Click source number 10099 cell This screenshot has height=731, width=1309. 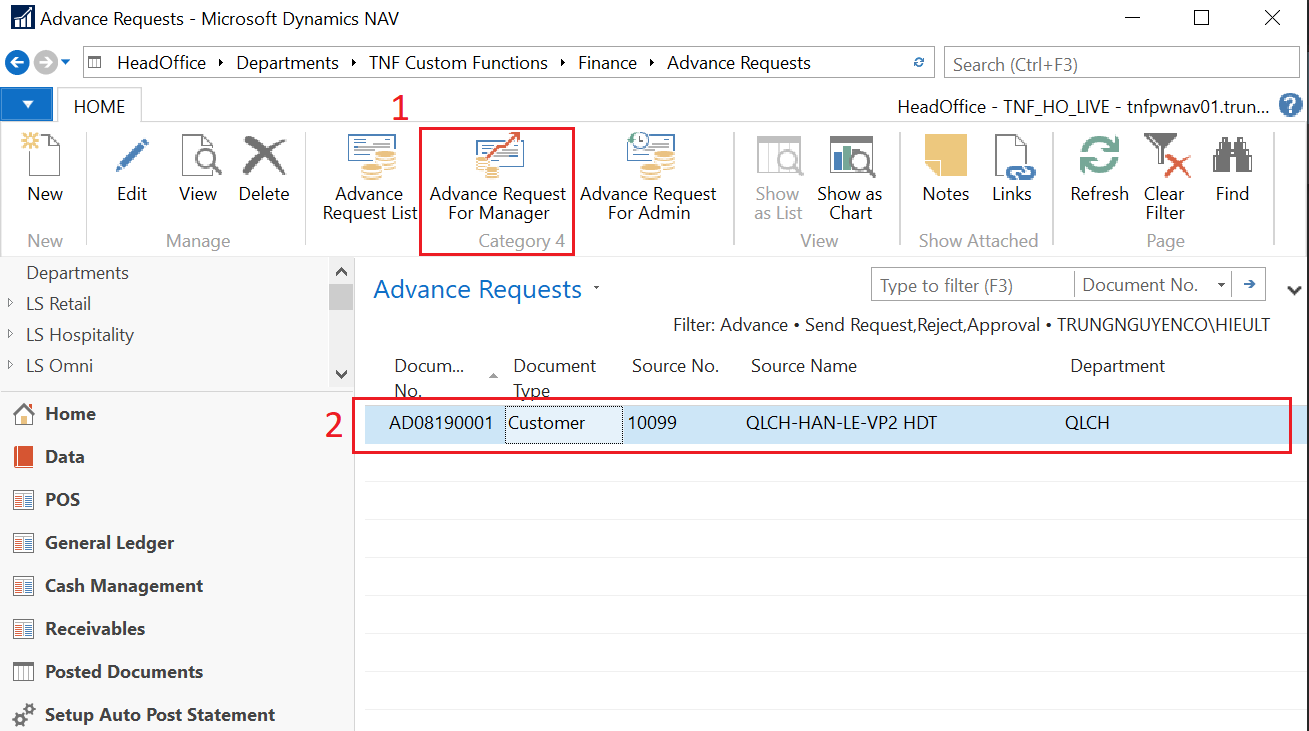(x=652, y=423)
